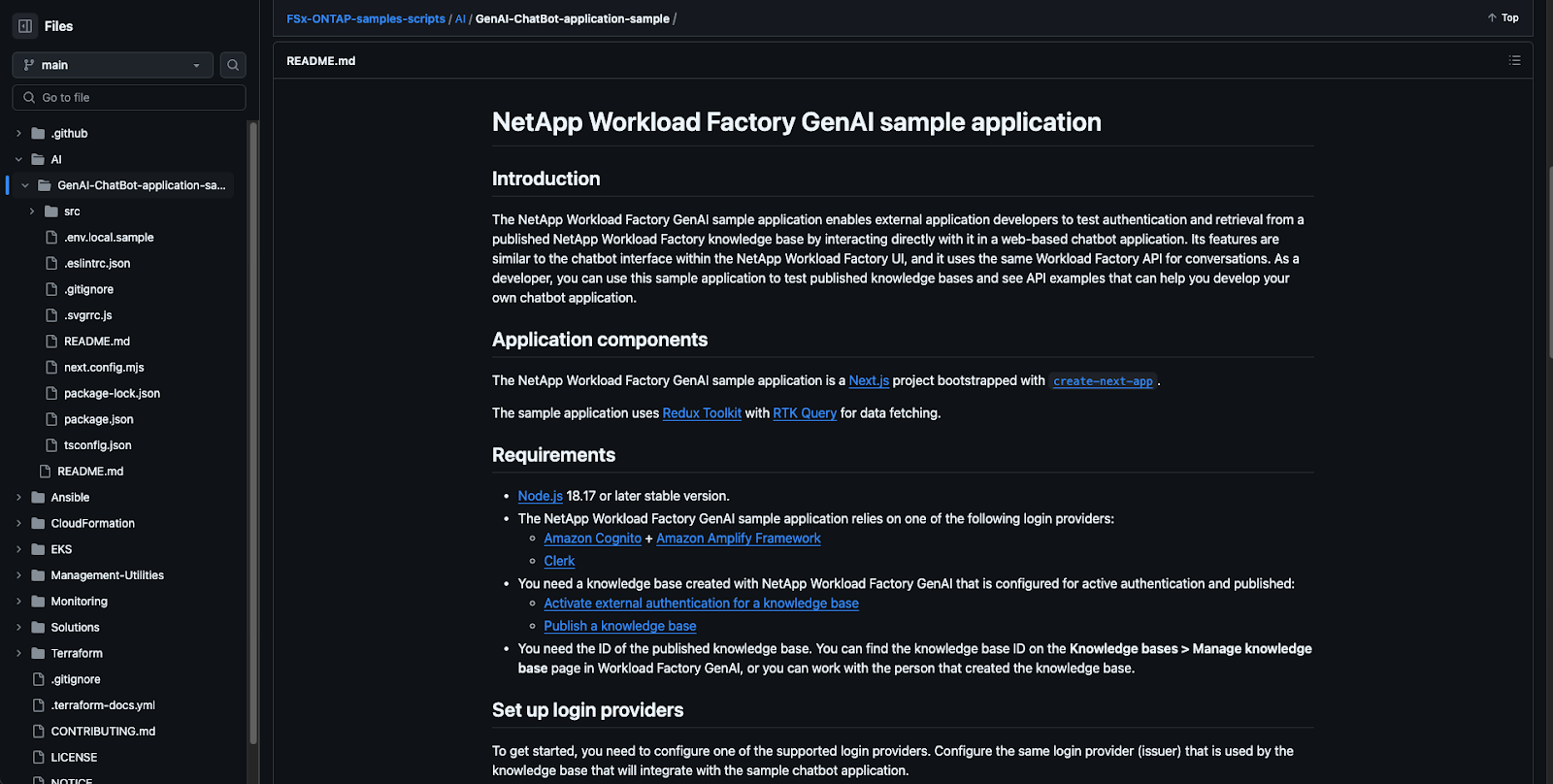The width and height of the screenshot is (1553, 784).
Task: Collapse the file tree side panel icon
Action: [25, 26]
